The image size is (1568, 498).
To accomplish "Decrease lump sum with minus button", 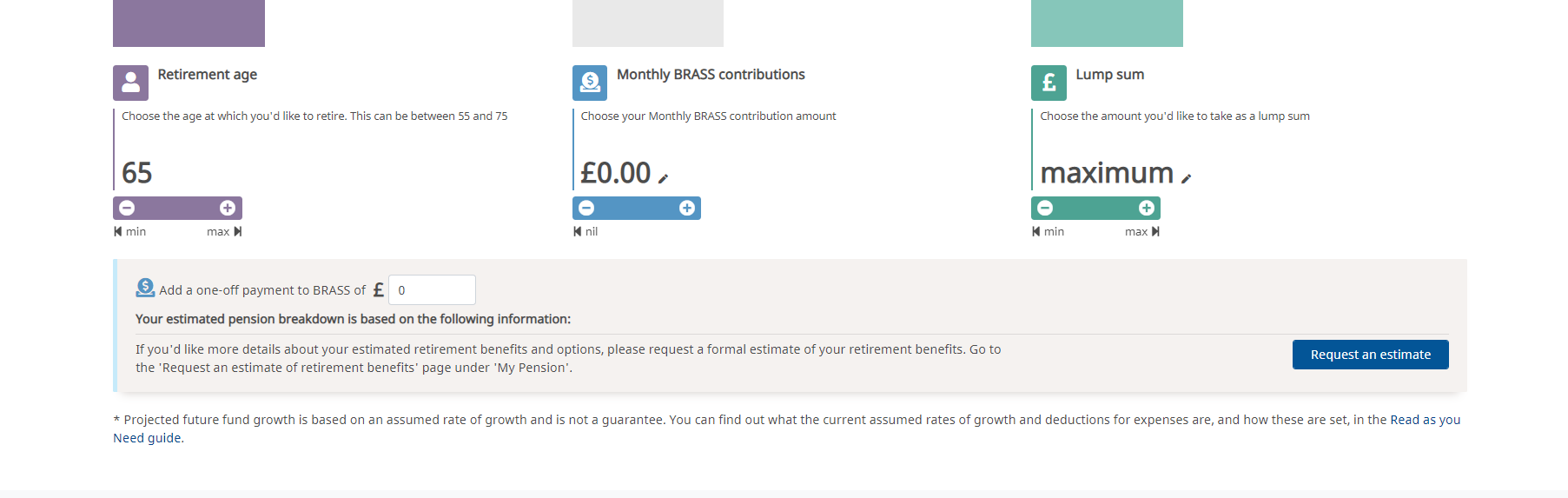I will click(x=1045, y=208).
